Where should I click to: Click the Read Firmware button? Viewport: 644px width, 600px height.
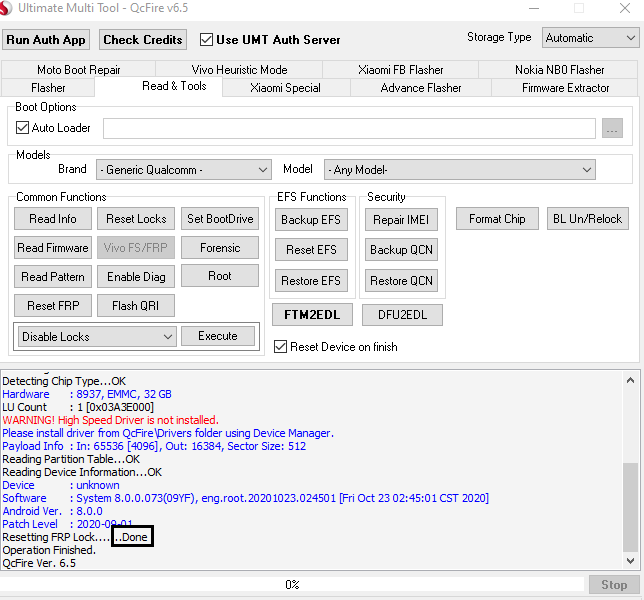(53, 248)
